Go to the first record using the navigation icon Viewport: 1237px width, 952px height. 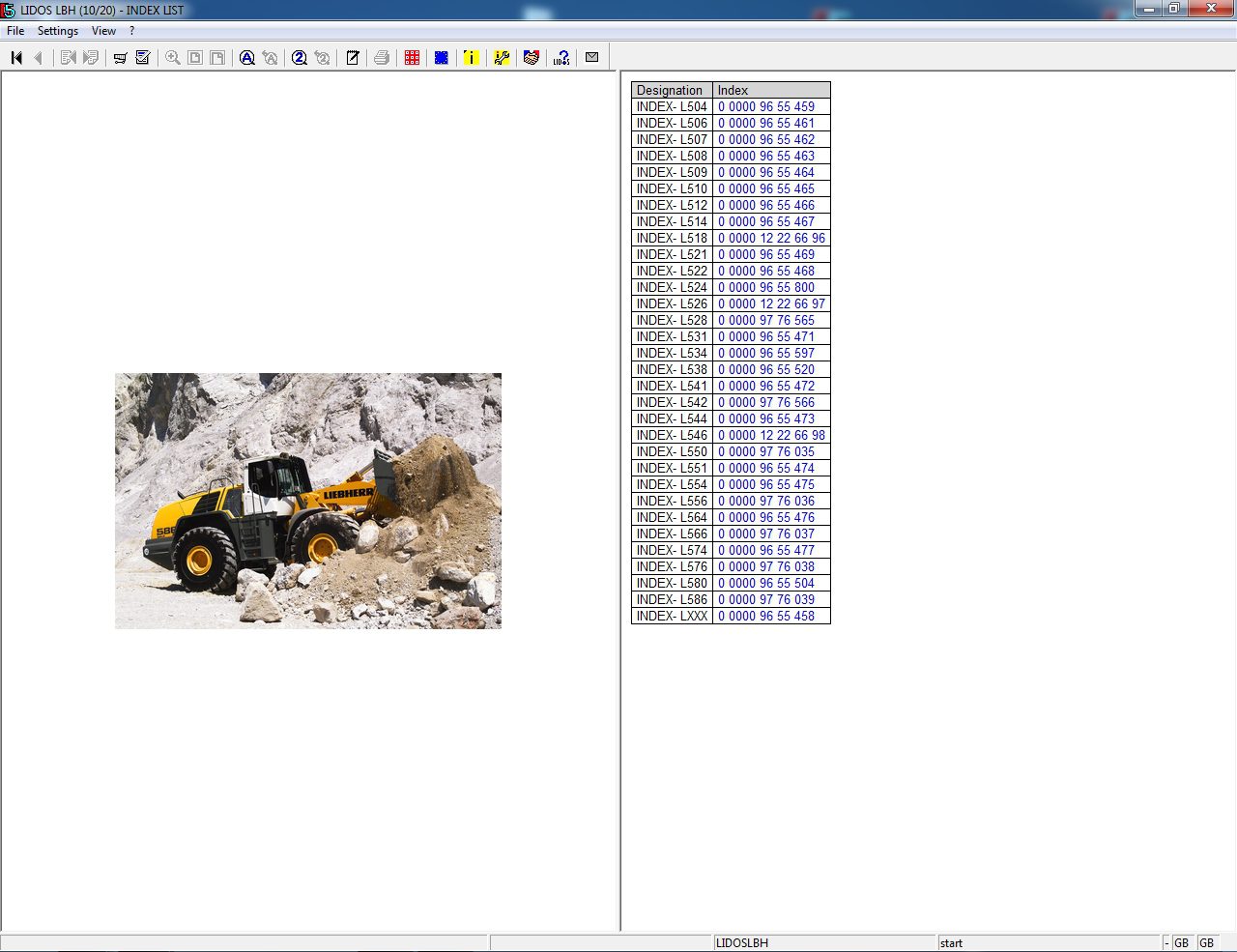click(x=15, y=57)
